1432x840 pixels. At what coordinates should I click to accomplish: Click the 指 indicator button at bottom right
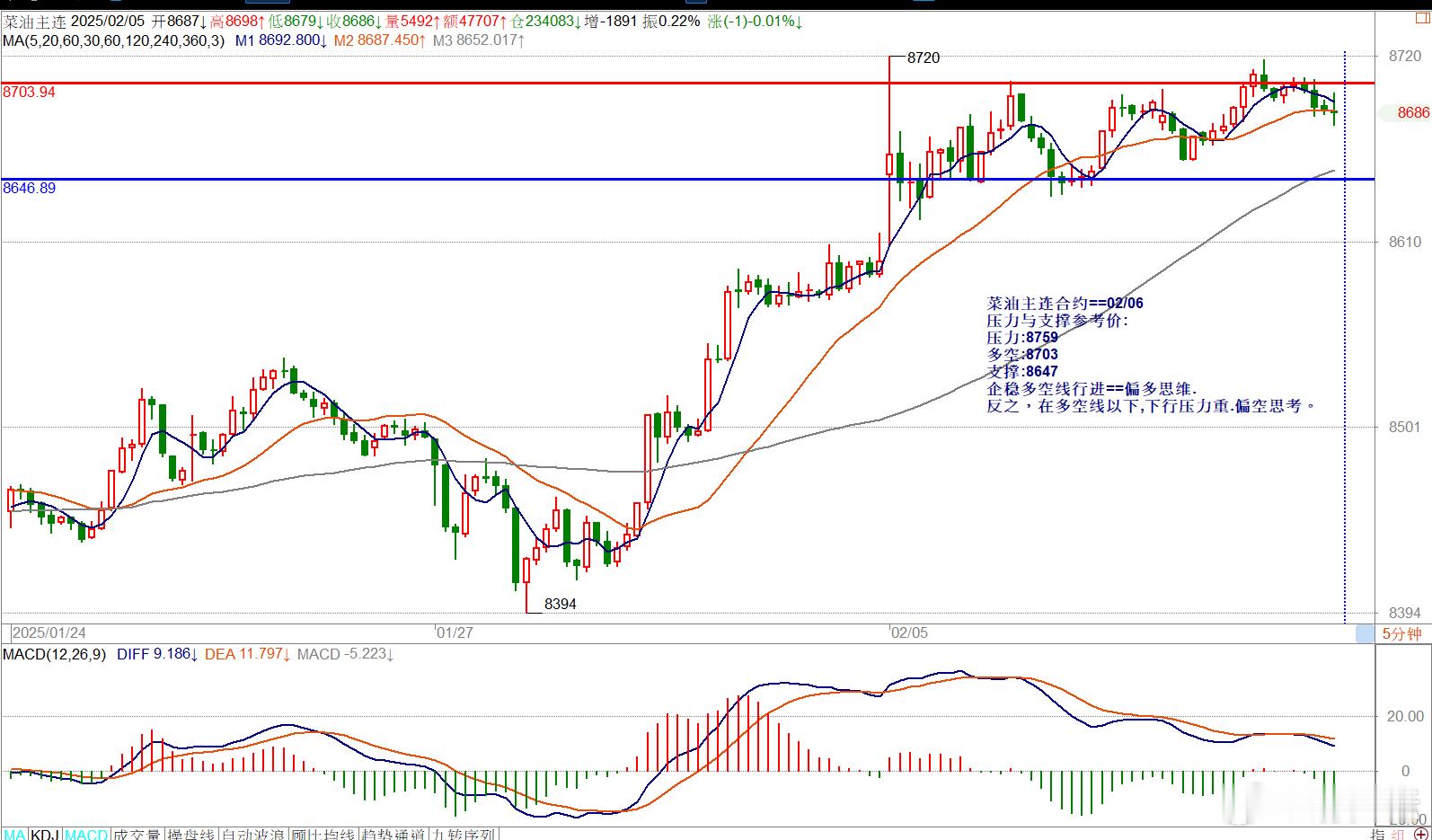click(1379, 834)
